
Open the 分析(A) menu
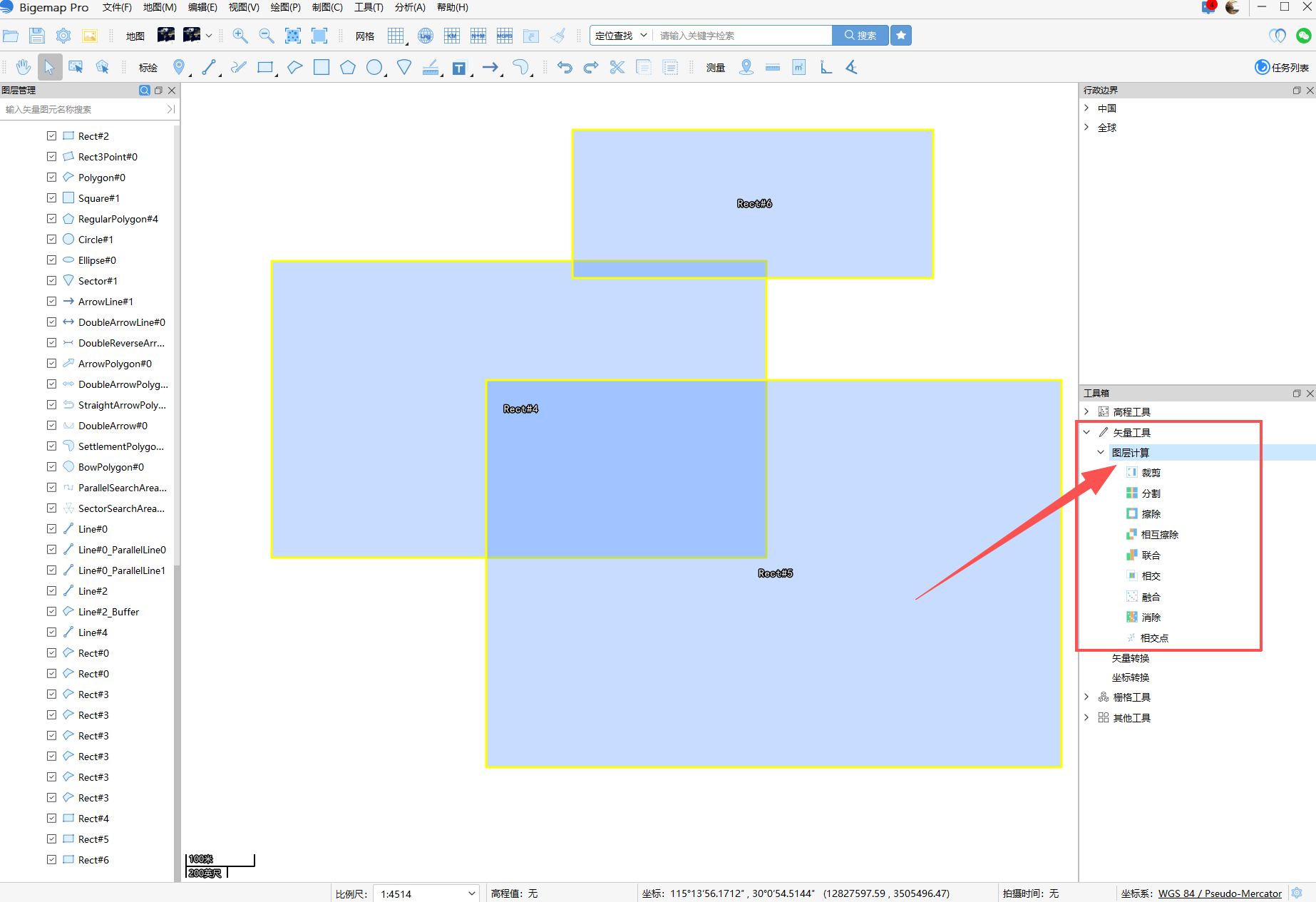click(410, 7)
